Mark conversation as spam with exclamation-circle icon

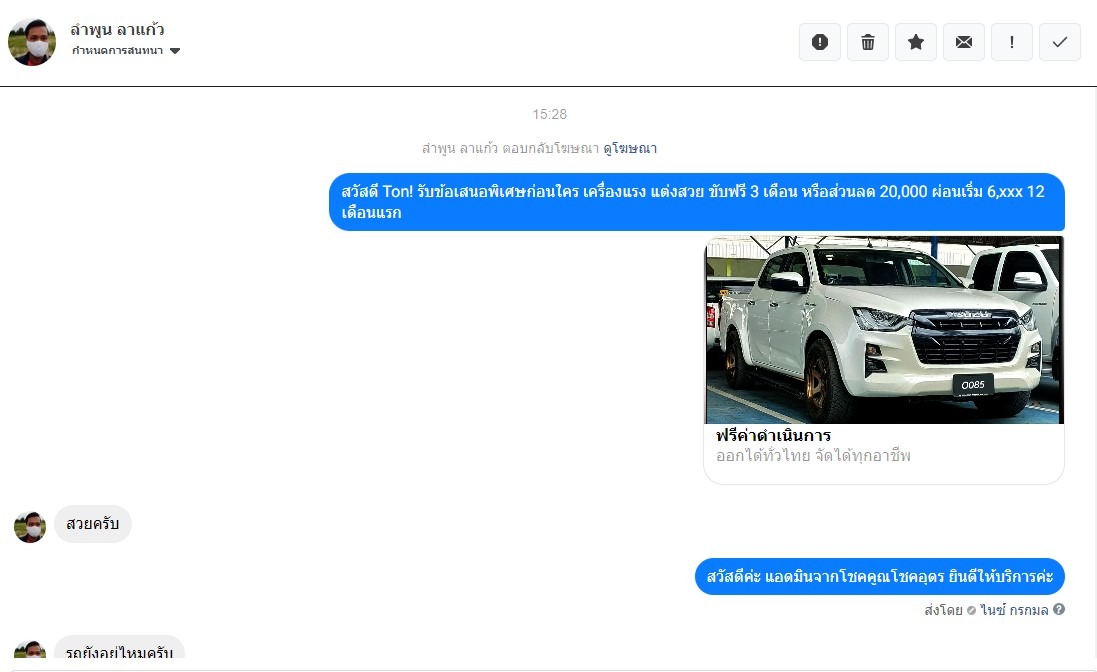click(820, 42)
